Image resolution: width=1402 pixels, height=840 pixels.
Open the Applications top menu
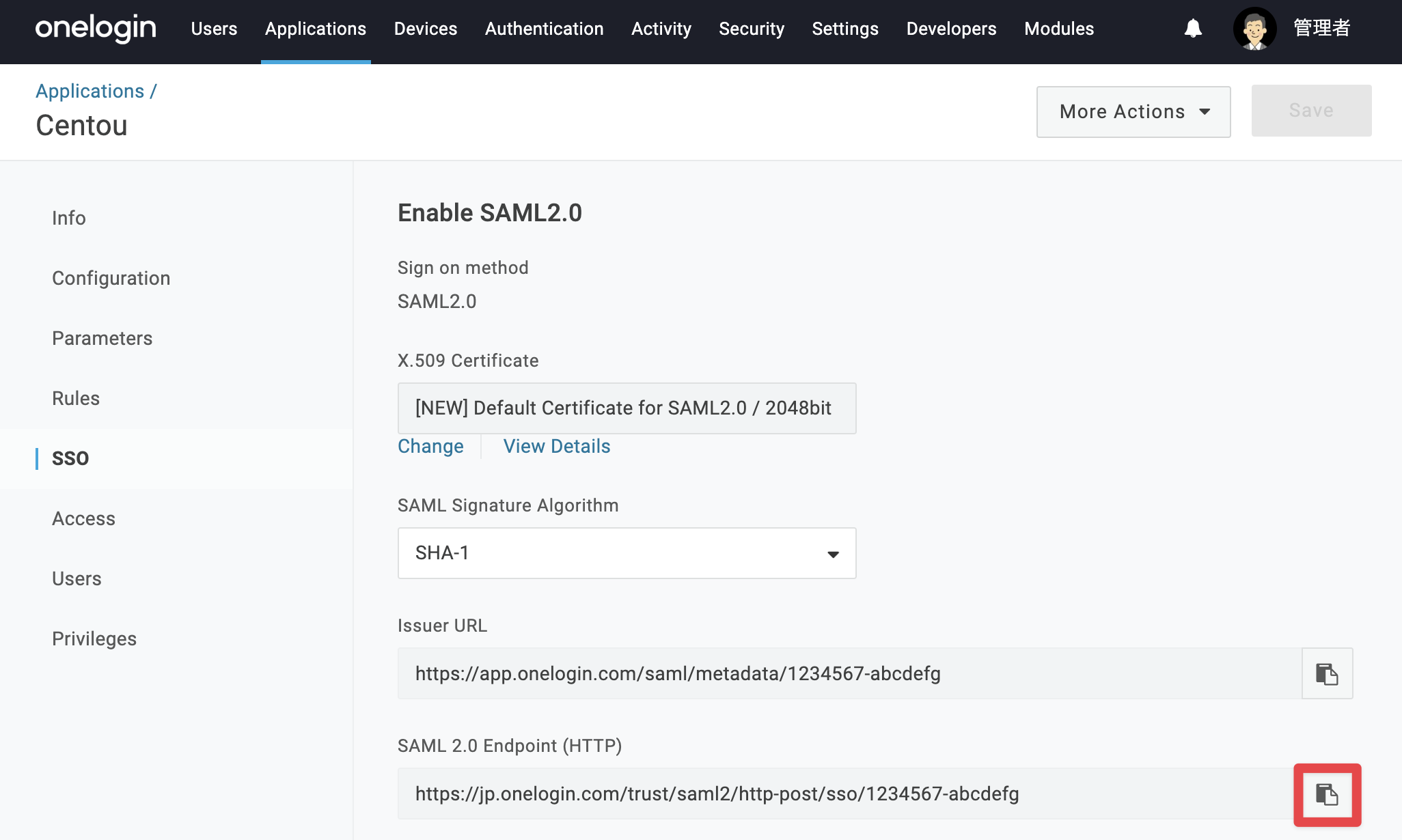pos(316,29)
